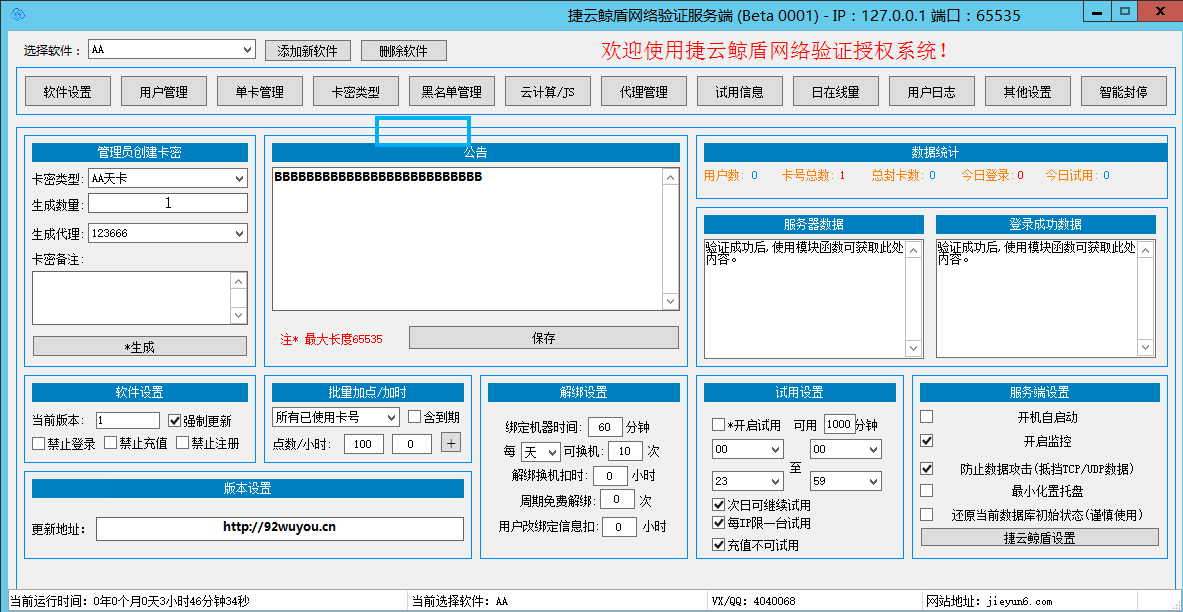Click the plus stepper in 批量加点/加时

[450, 441]
